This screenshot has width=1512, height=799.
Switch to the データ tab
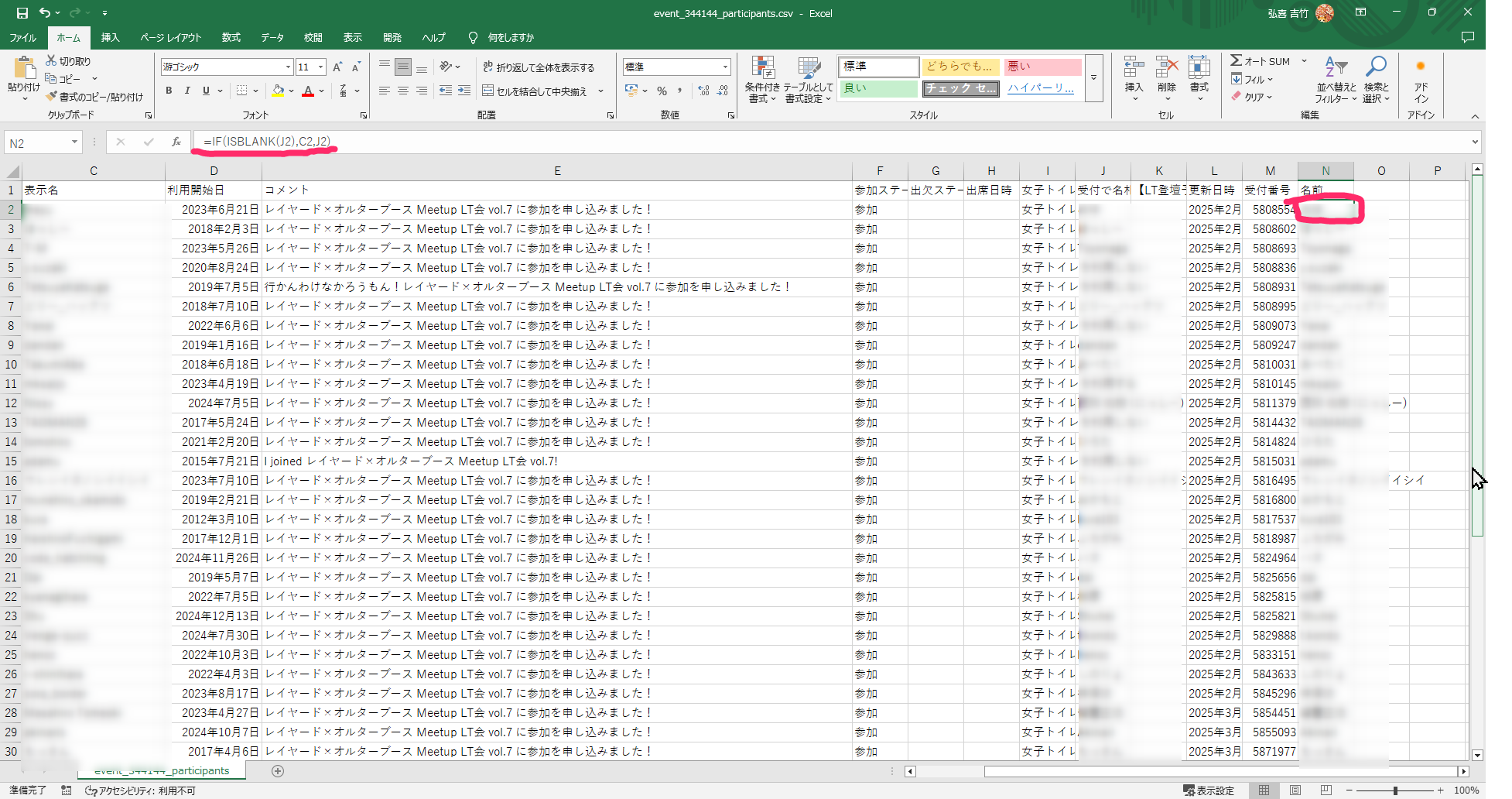[272, 37]
